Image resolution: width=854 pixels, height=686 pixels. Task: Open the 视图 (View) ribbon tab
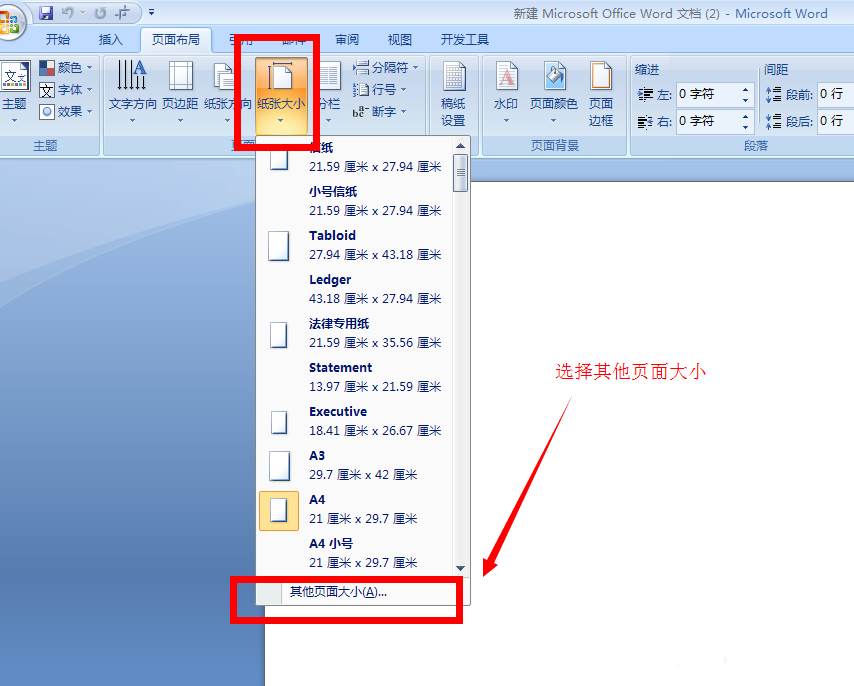[399, 39]
